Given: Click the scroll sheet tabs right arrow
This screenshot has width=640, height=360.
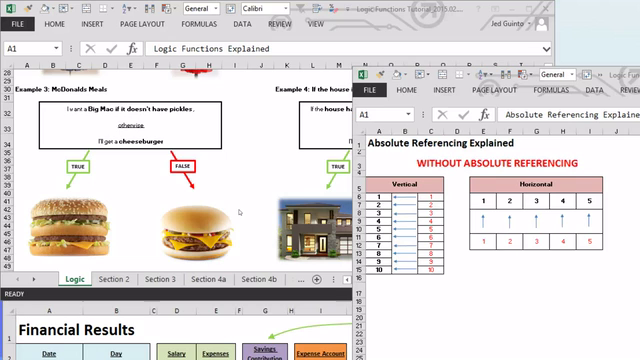Looking at the screenshot, I should [x=34, y=279].
